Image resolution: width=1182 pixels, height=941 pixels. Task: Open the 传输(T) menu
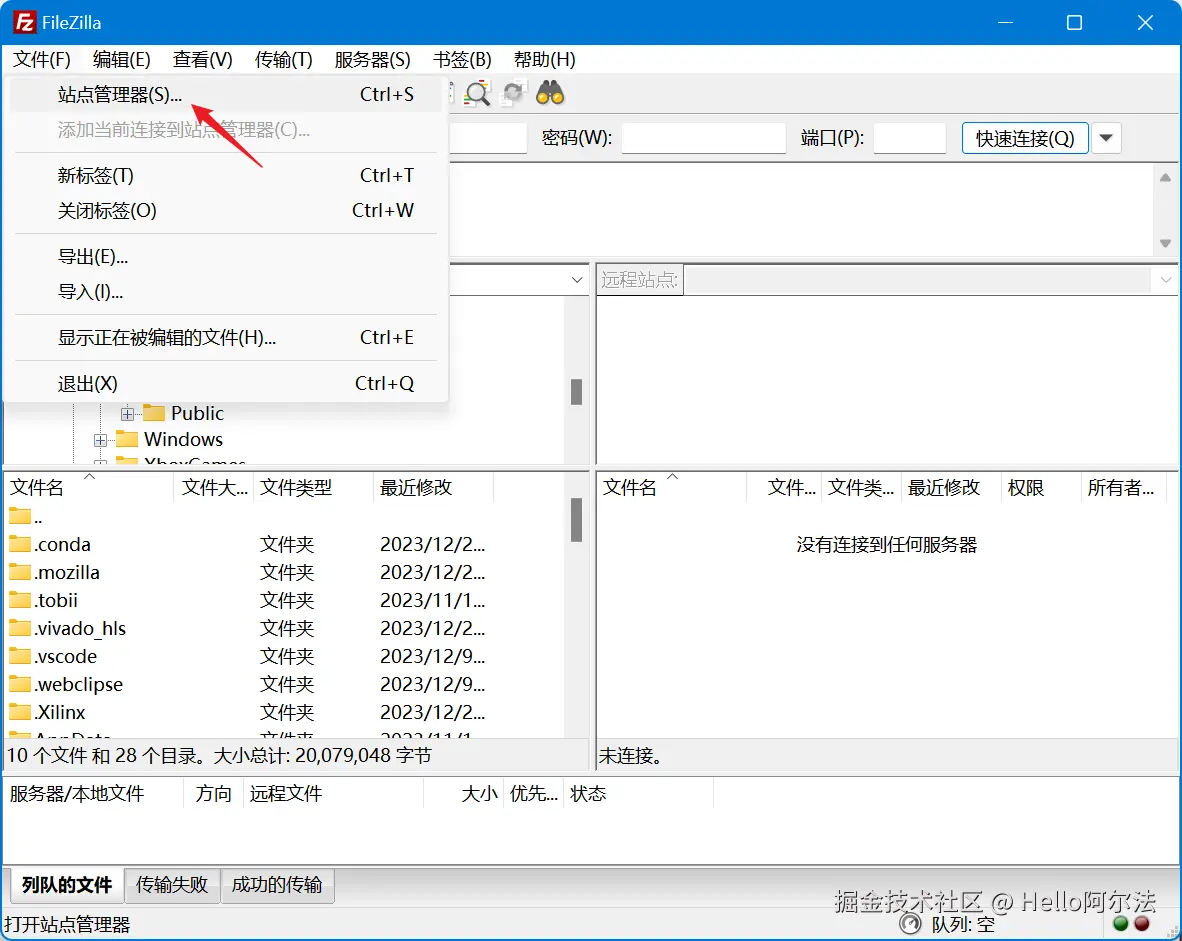pyautogui.click(x=283, y=60)
